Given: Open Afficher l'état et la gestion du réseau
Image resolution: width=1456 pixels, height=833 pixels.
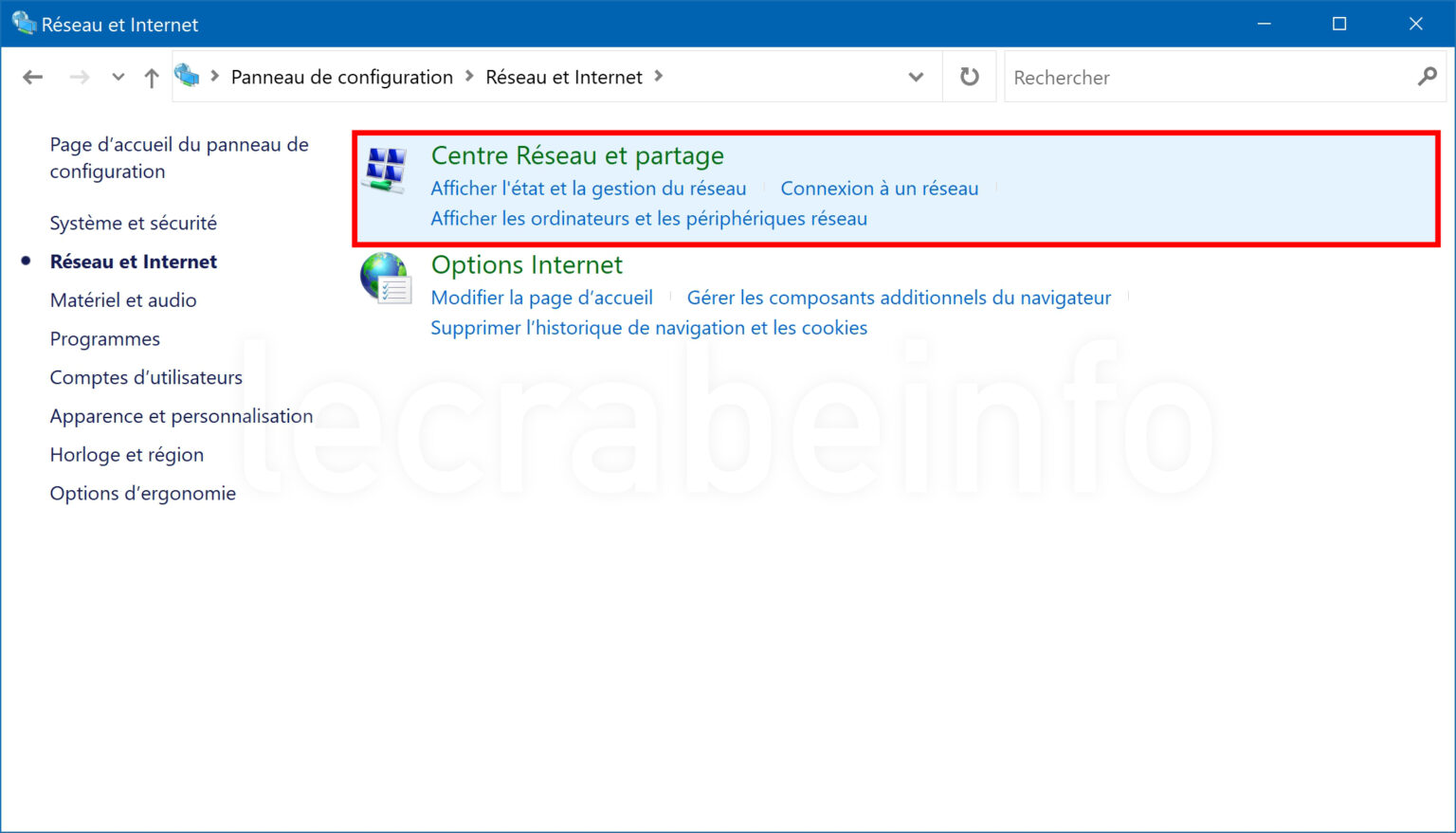Looking at the screenshot, I should pyautogui.click(x=588, y=188).
